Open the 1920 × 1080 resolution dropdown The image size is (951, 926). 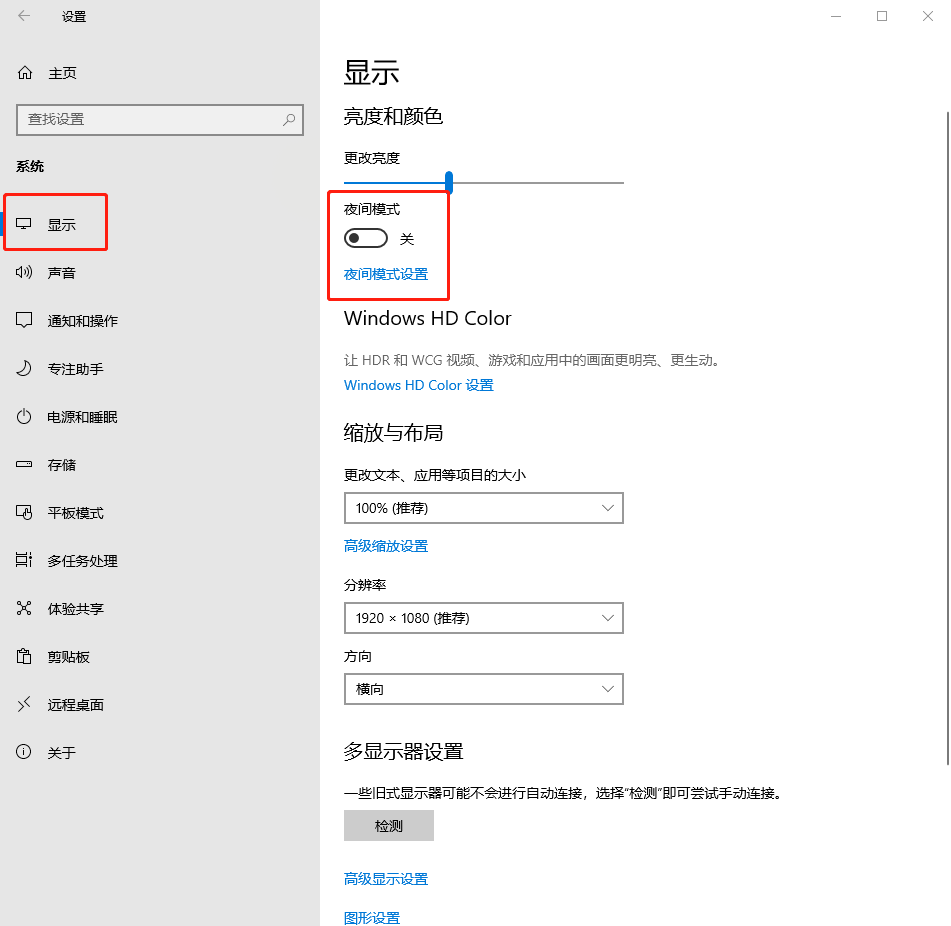pos(483,618)
